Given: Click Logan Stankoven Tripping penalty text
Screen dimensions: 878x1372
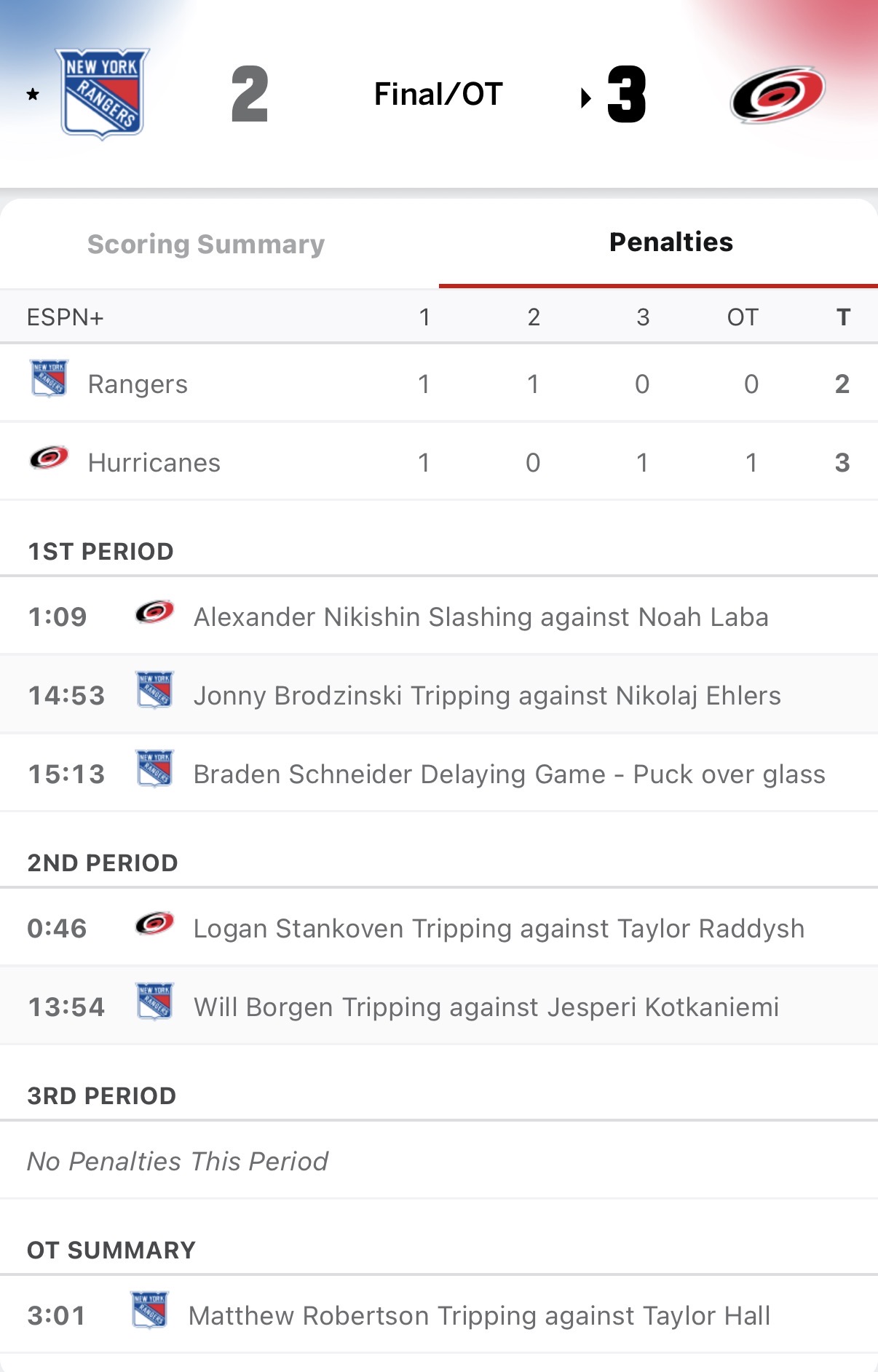Looking at the screenshot, I should tap(499, 929).
